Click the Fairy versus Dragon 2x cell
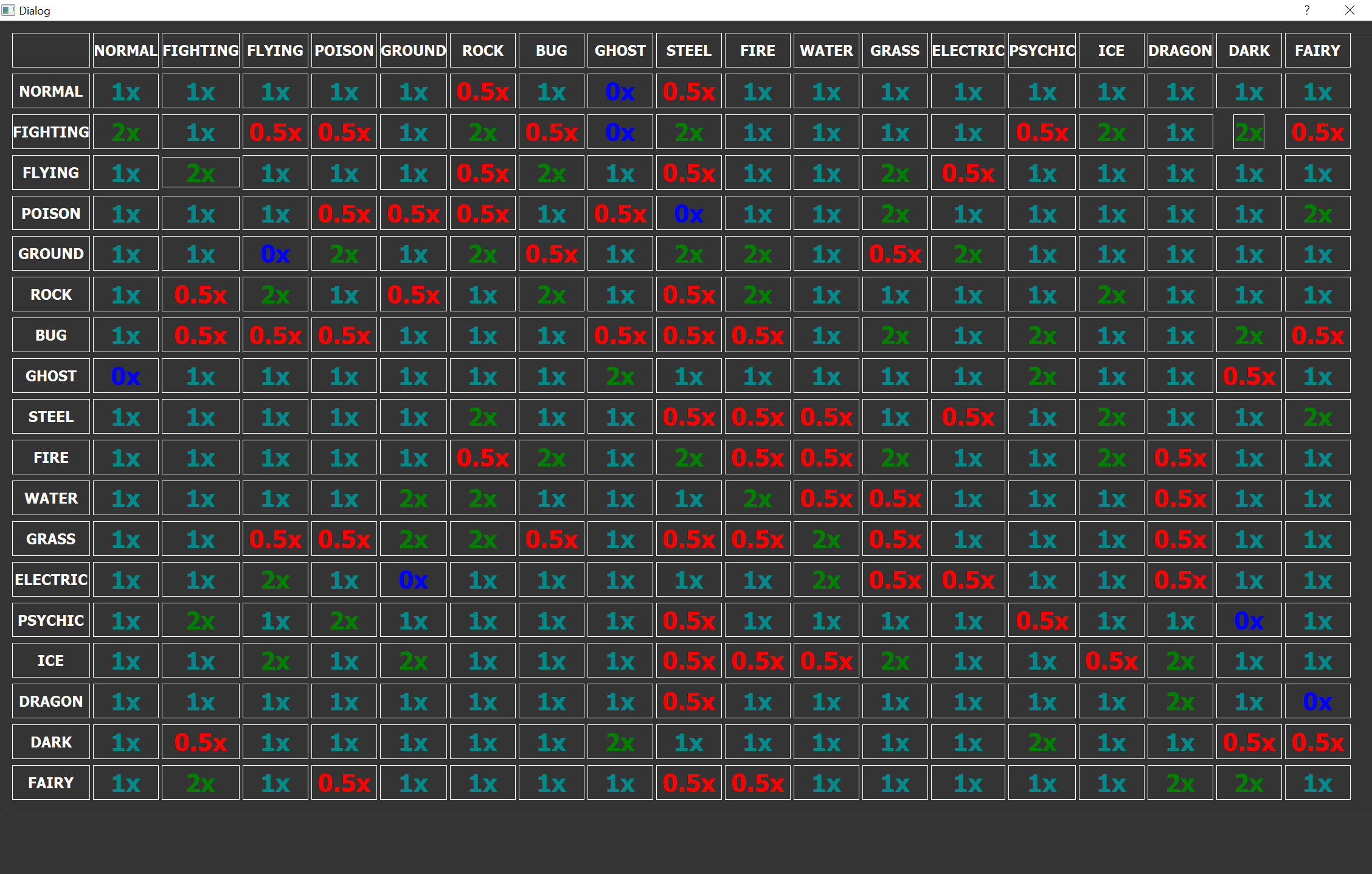The height and width of the screenshot is (874, 1372). pos(1180,783)
